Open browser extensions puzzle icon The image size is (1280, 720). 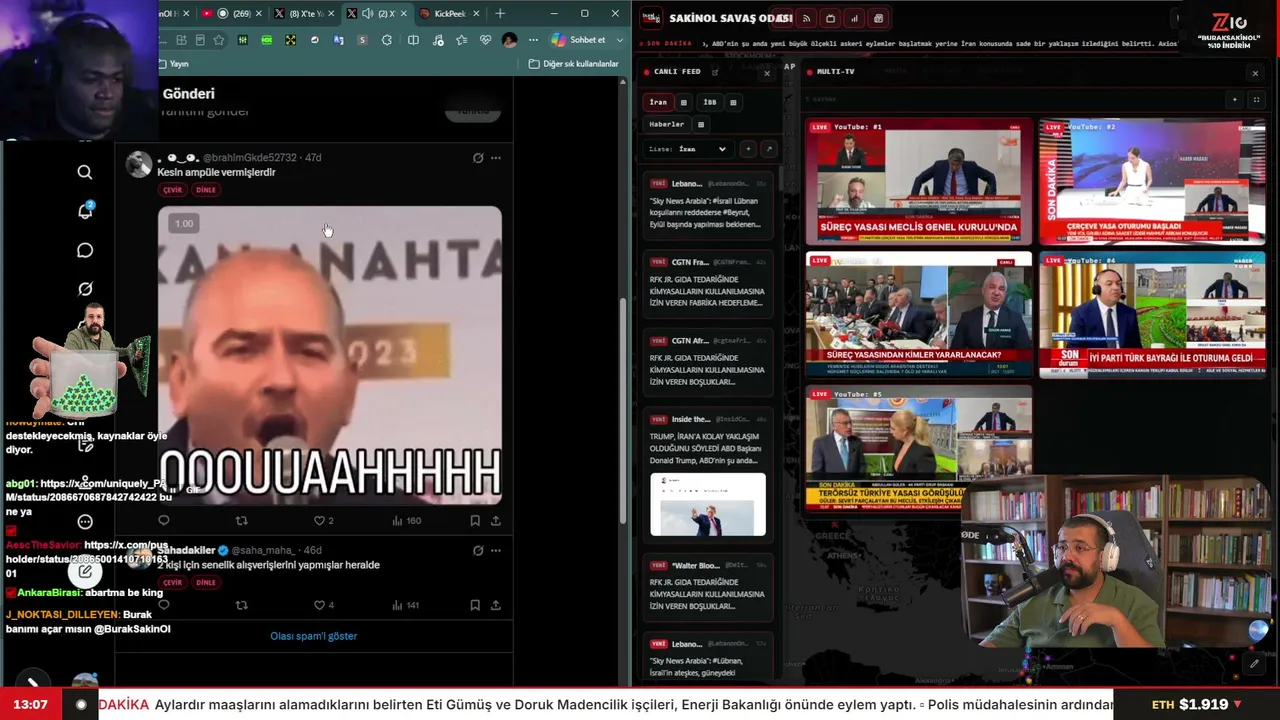[x=387, y=40]
